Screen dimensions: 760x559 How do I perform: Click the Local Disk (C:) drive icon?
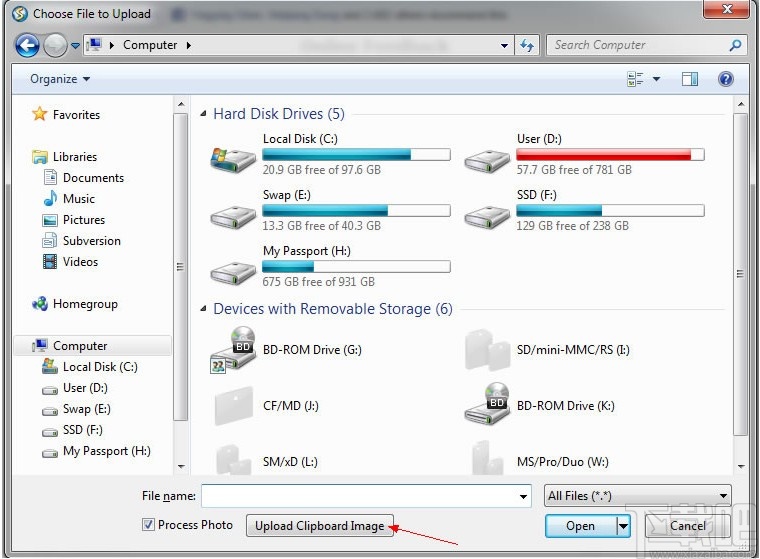coord(233,160)
